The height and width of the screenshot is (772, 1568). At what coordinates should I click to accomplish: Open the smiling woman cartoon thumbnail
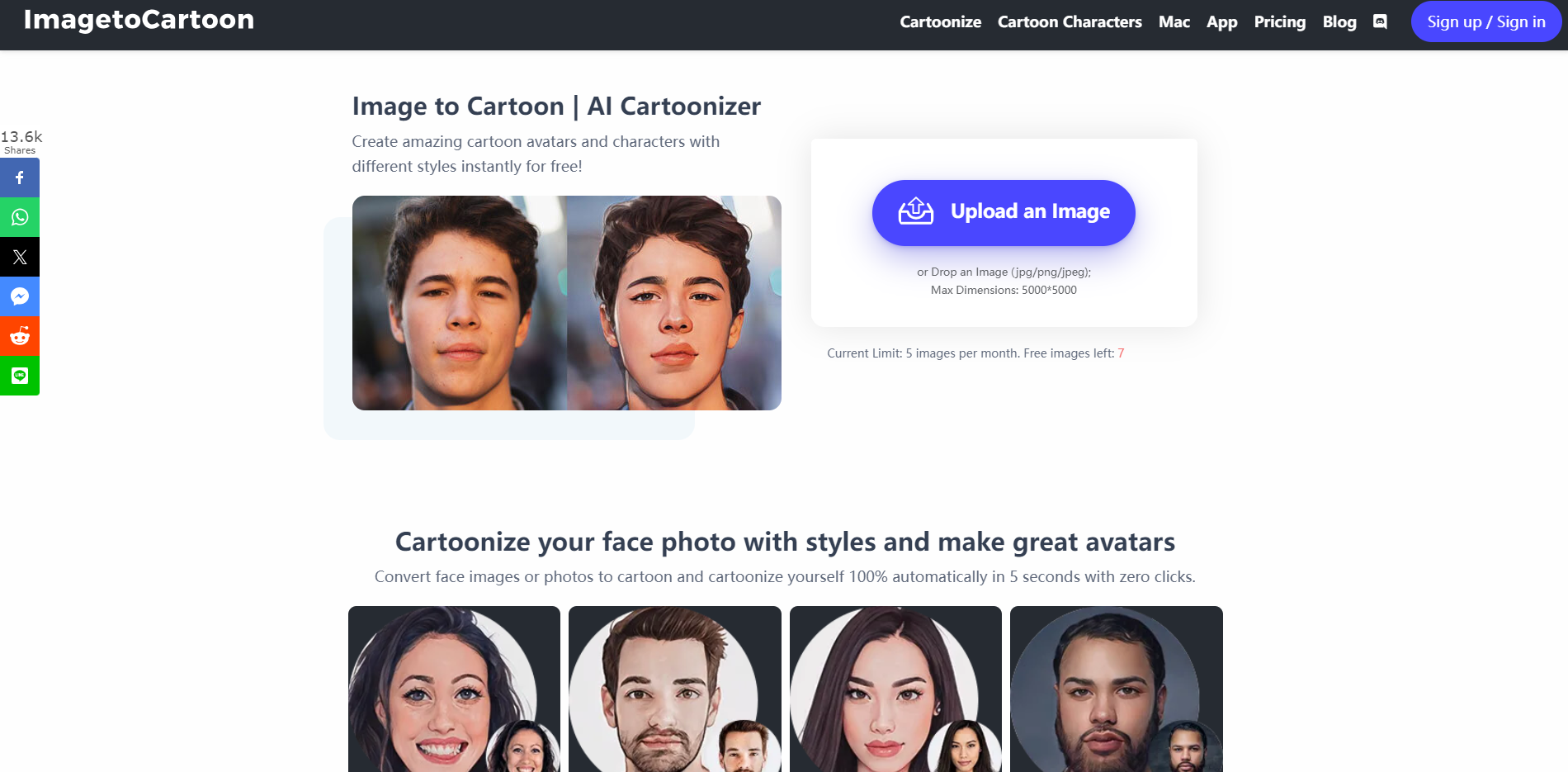[454, 689]
